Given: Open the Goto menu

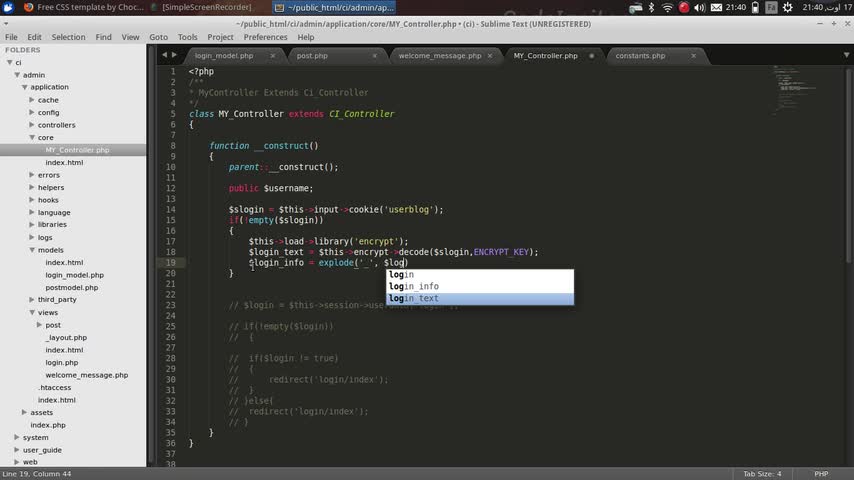Looking at the screenshot, I should pyautogui.click(x=158, y=37).
